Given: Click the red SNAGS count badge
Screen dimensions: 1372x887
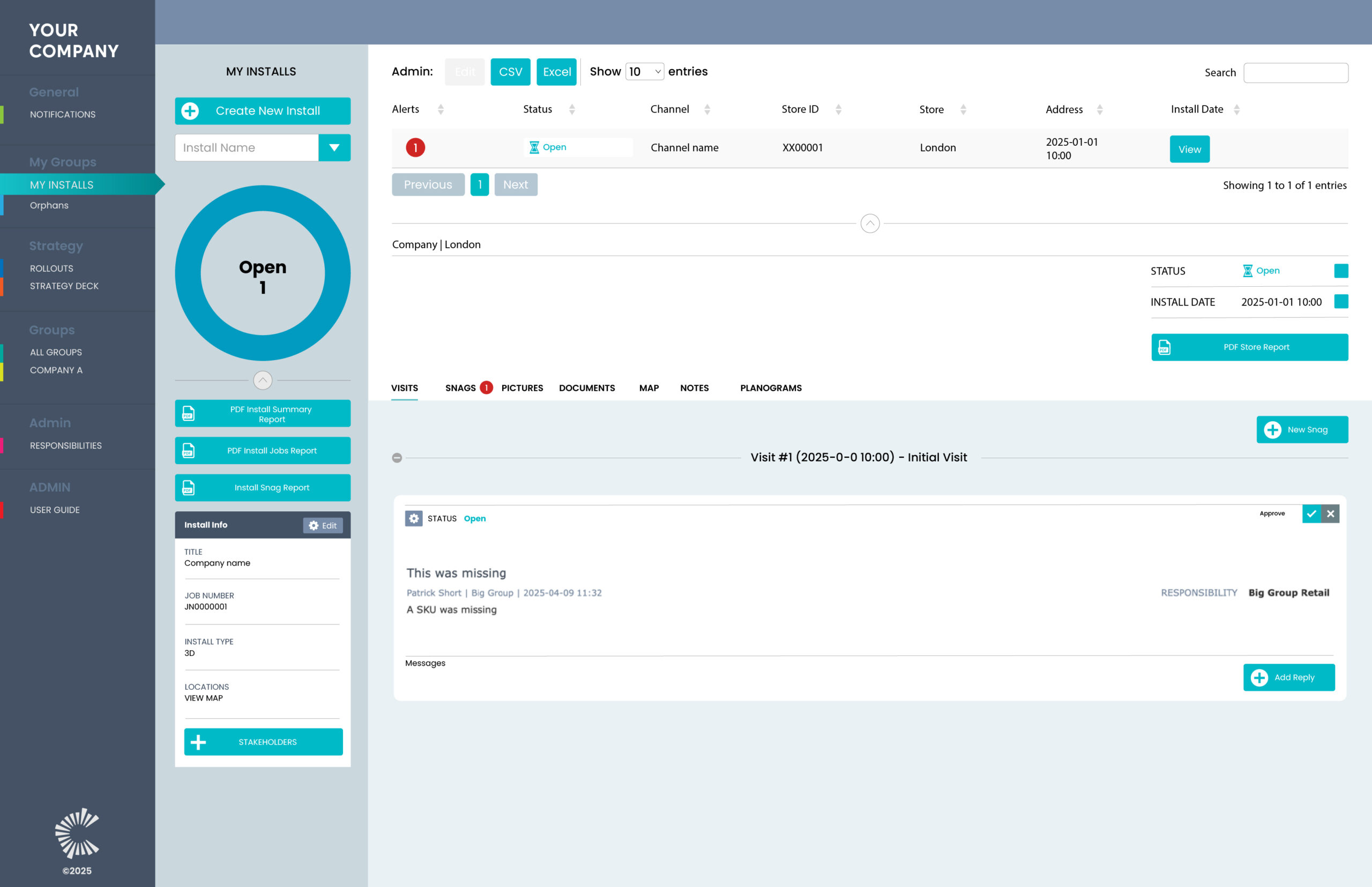Looking at the screenshot, I should tap(486, 387).
